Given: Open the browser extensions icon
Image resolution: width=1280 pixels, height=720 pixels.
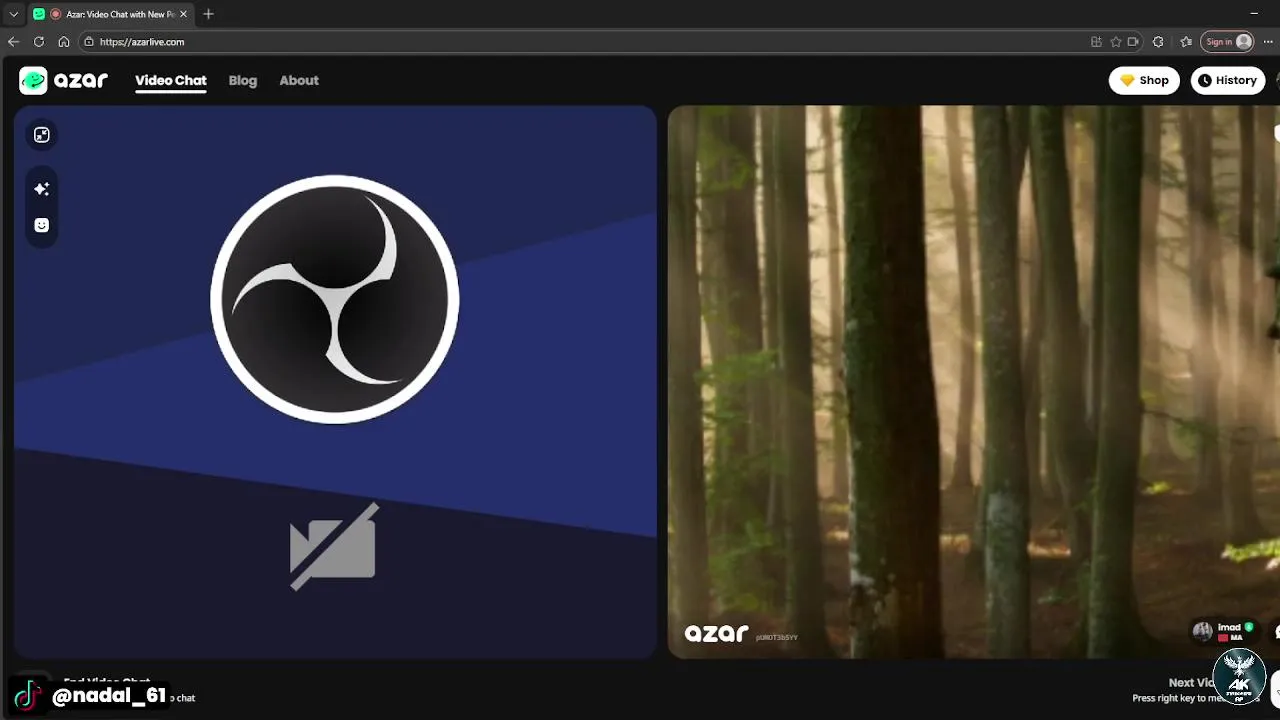Looking at the screenshot, I should coord(1158,42).
